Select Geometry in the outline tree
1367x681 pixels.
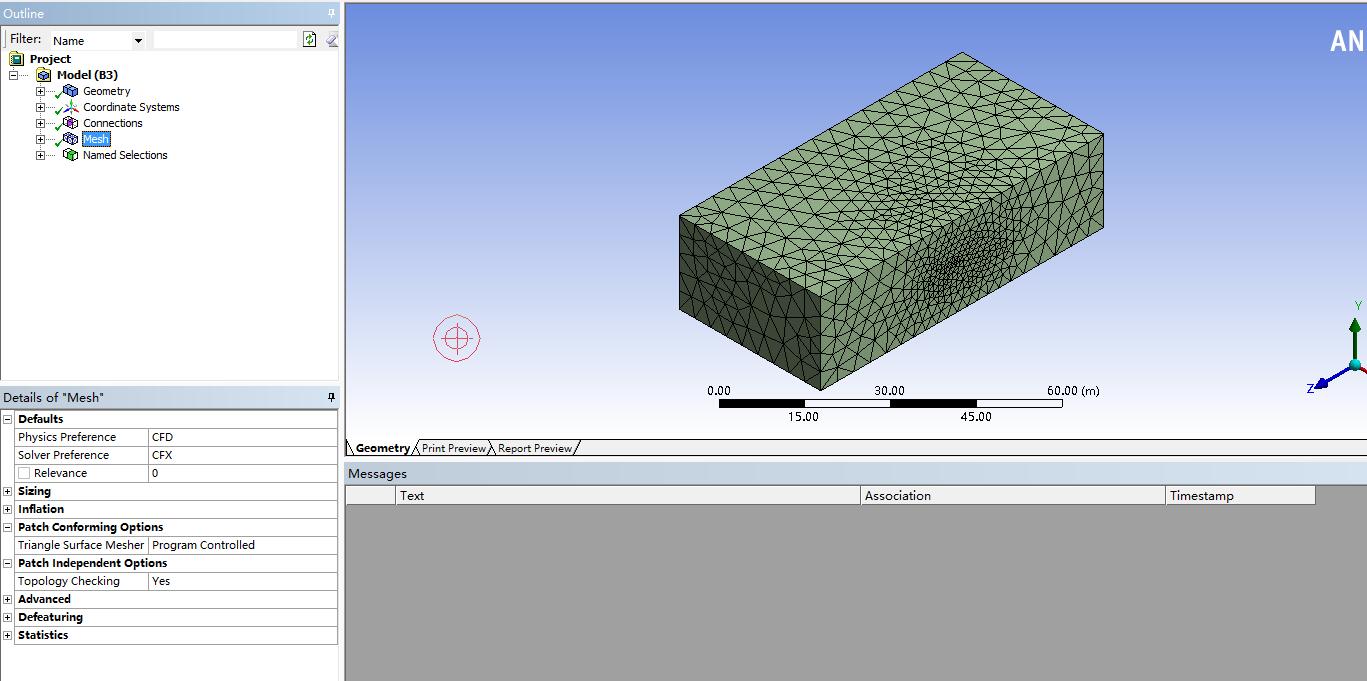pos(106,91)
